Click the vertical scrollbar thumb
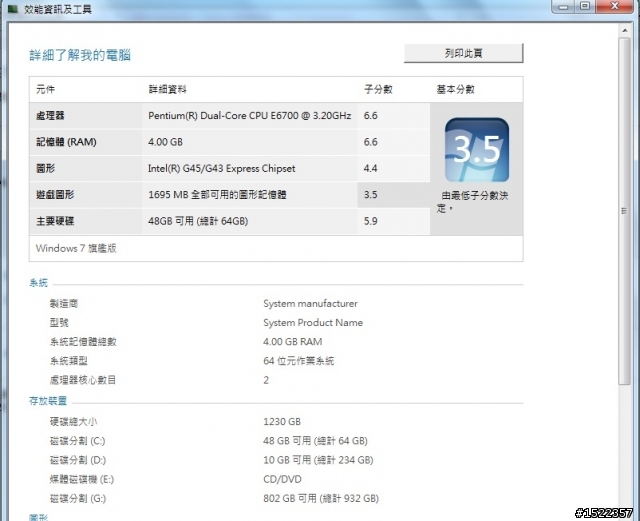The width and height of the screenshot is (640, 521). pos(624,211)
